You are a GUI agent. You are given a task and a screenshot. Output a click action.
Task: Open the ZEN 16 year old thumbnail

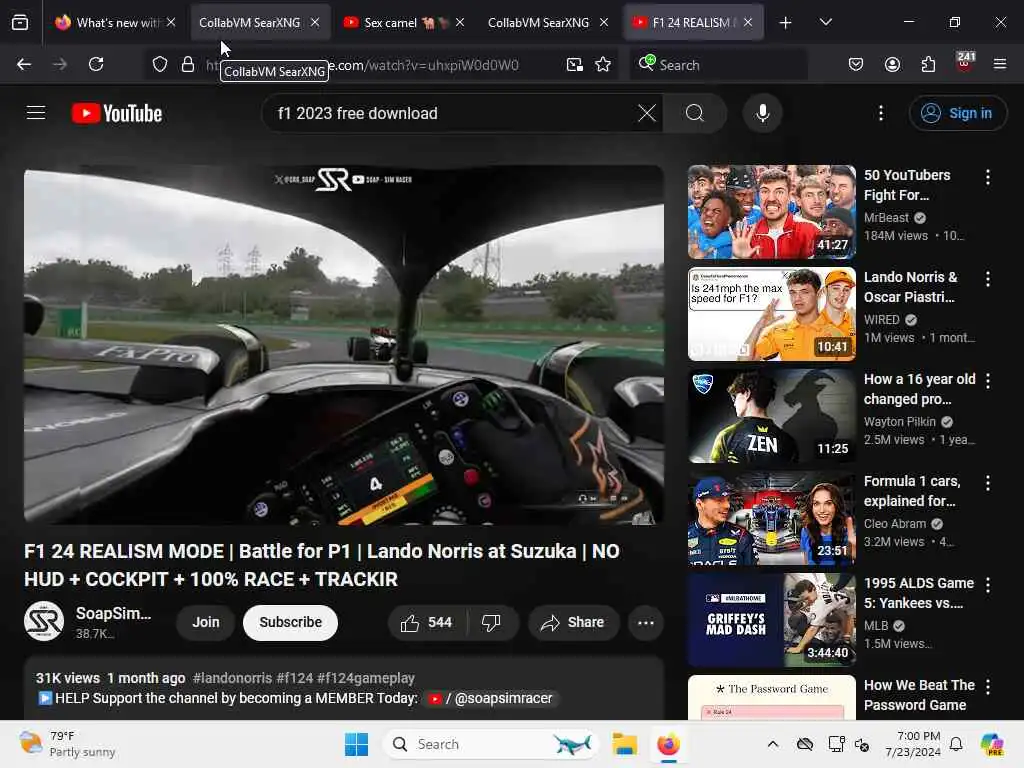(x=771, y=415)
